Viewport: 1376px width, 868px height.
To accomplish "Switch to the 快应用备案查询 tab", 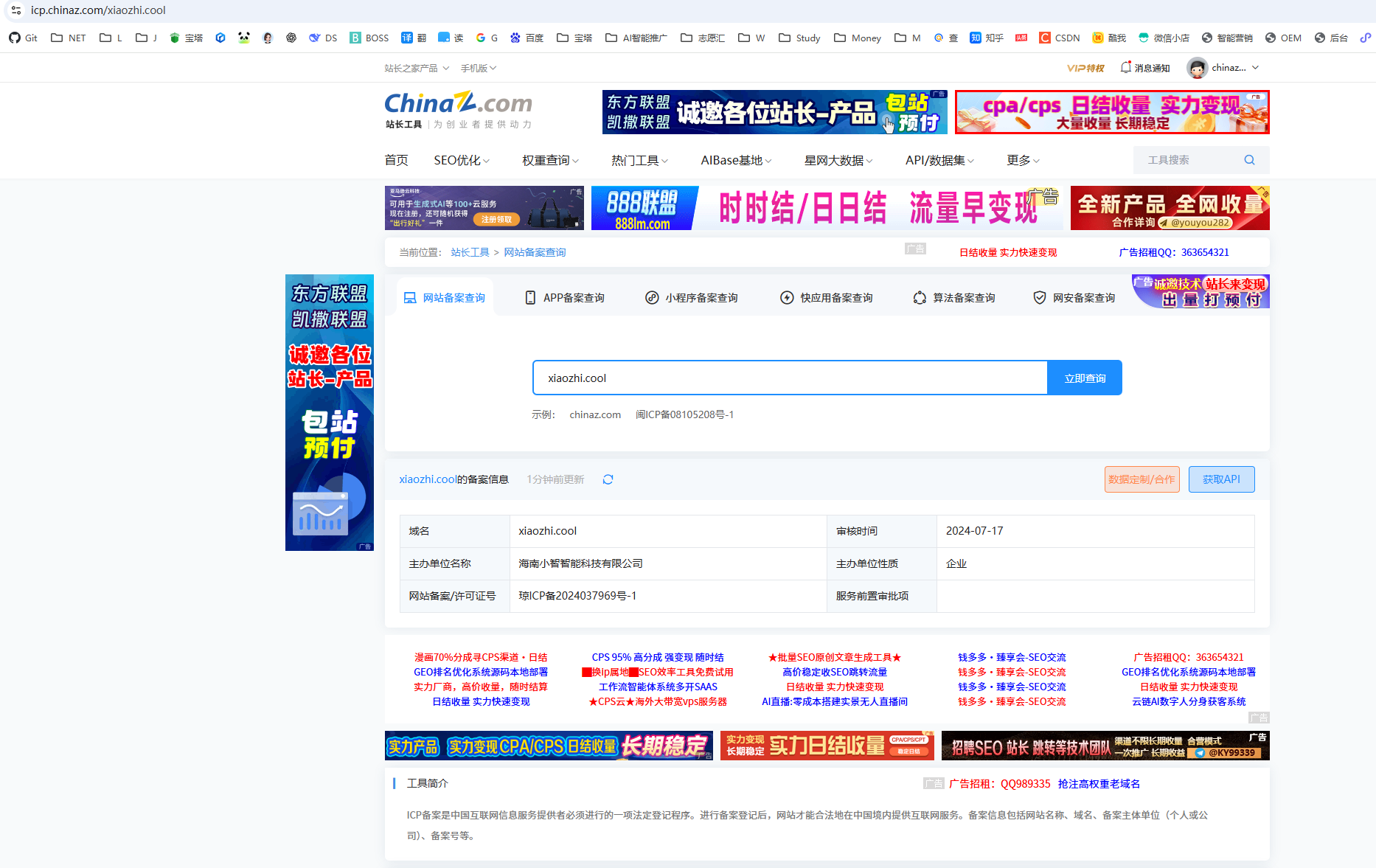I will [827, 297].
